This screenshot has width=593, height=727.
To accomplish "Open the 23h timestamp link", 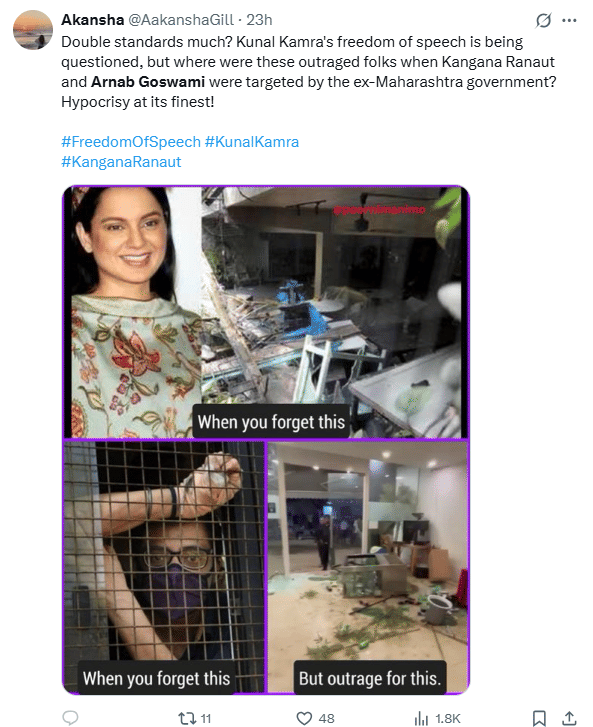I will [x=259, y=20].
